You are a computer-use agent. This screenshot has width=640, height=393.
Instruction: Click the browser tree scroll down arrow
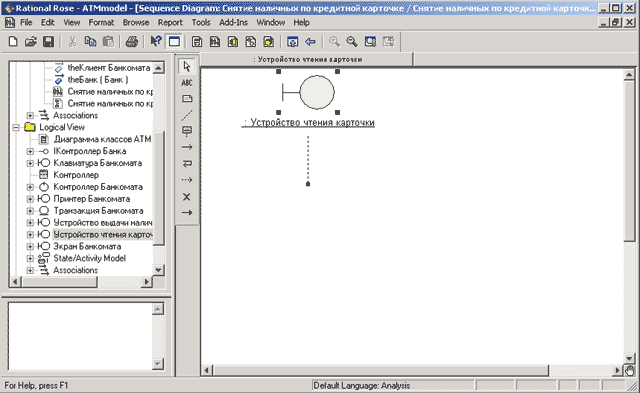pyautogui.click(x=158, y=270)
